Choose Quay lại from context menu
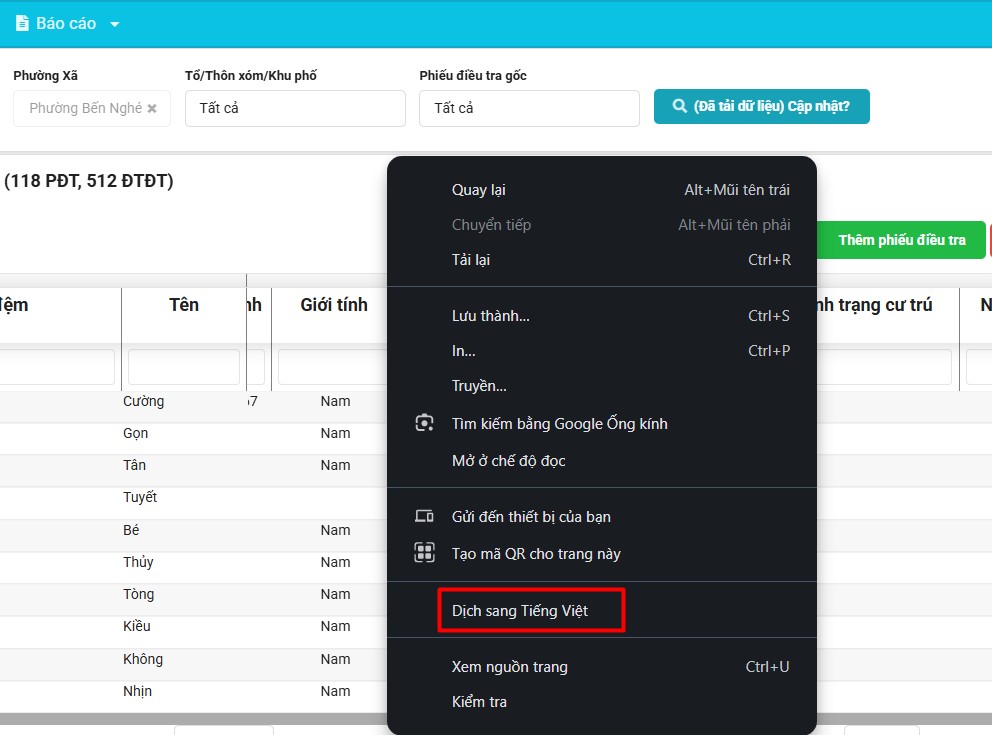The width and height of the screenshot is (992, 735). click(478, 190)
